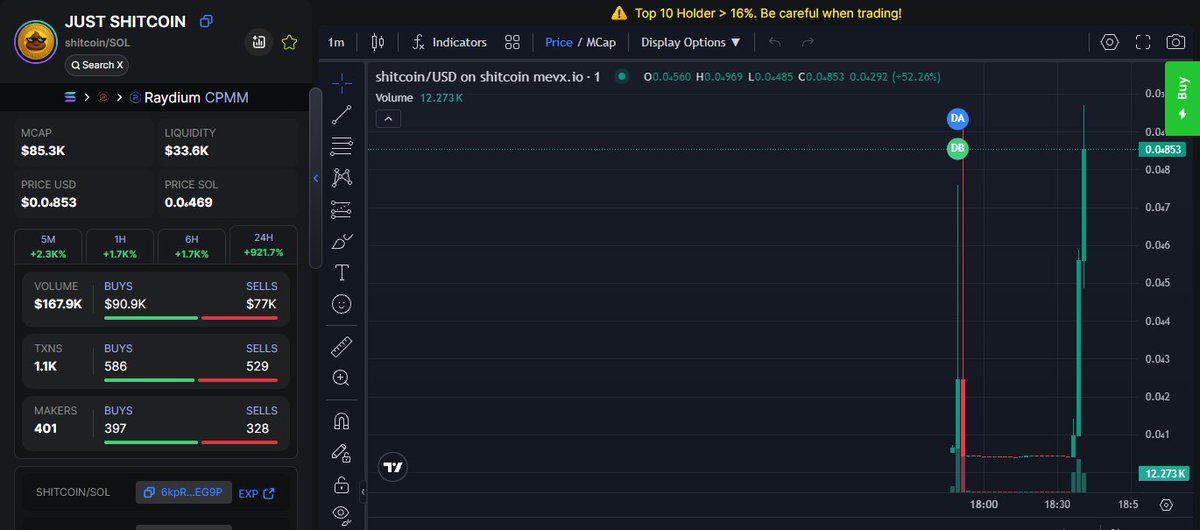
Task: Click the makers buys/sells ratio bar
Action: coord(190,442)
